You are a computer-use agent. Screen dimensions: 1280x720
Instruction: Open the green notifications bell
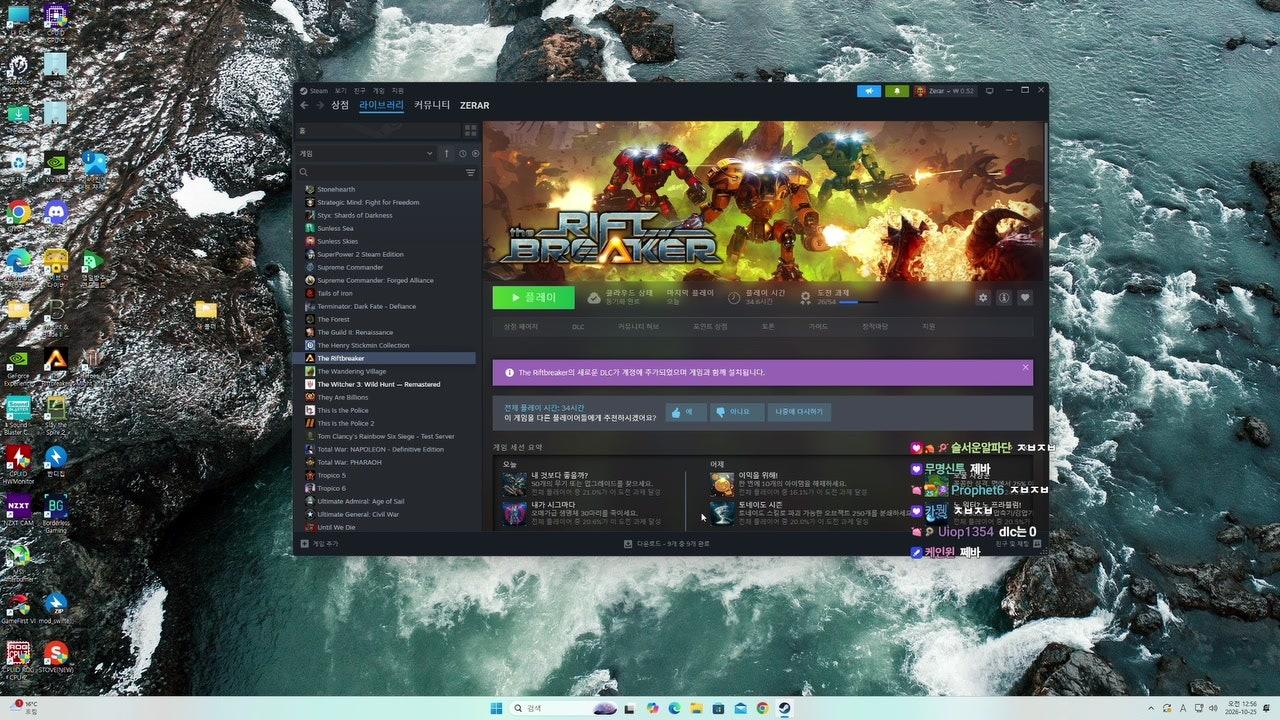coord(896,91)
